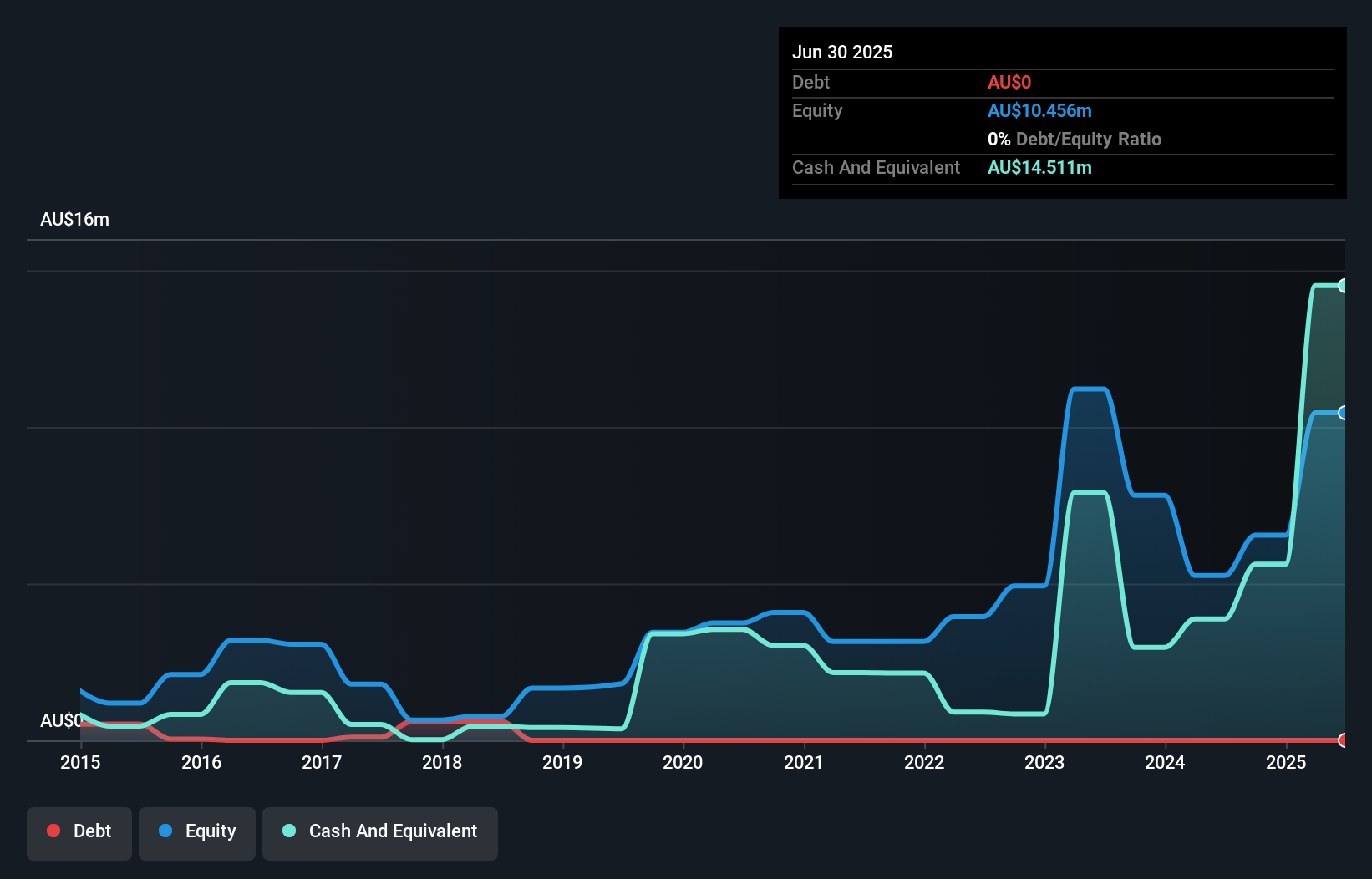Click the red AU$0 Debt value

[x=1009, y=83]
